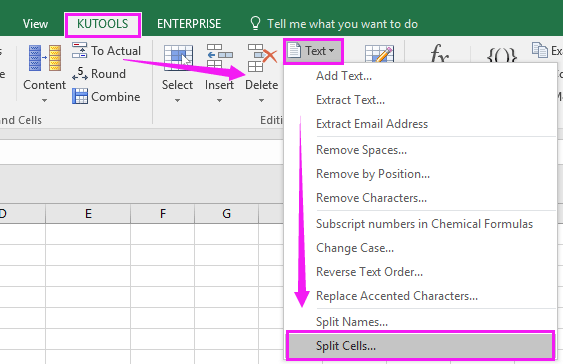Click the Combine cells icon
Screen dimensions: 563x364
click(79, 97)
